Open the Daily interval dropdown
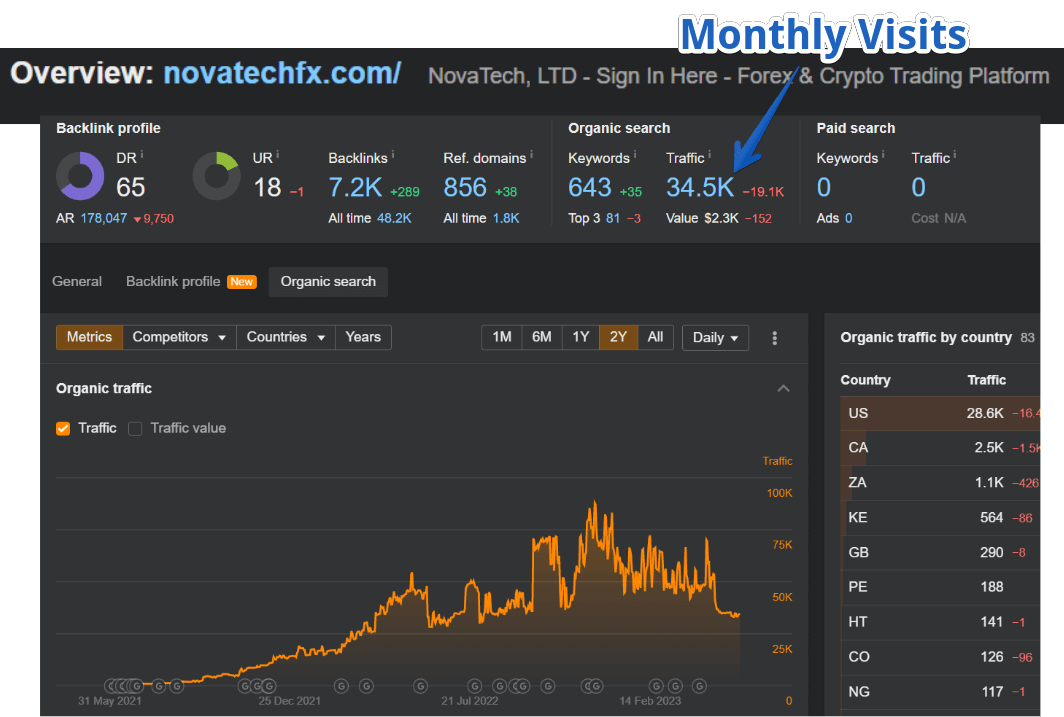Screen dimensions: 1064x717 click(x=715, y=338)
